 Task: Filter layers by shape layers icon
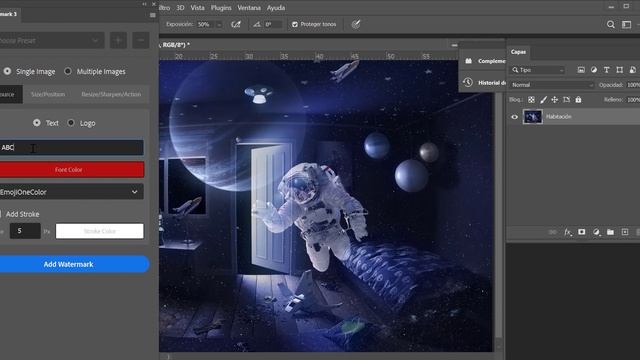(620, 70)
